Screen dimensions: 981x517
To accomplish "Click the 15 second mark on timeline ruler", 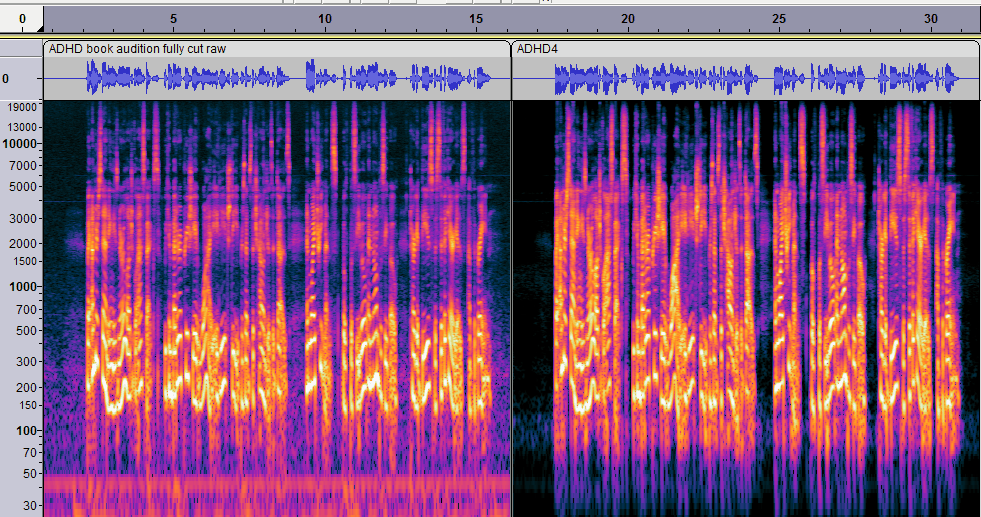I will [x=476, y=19].
